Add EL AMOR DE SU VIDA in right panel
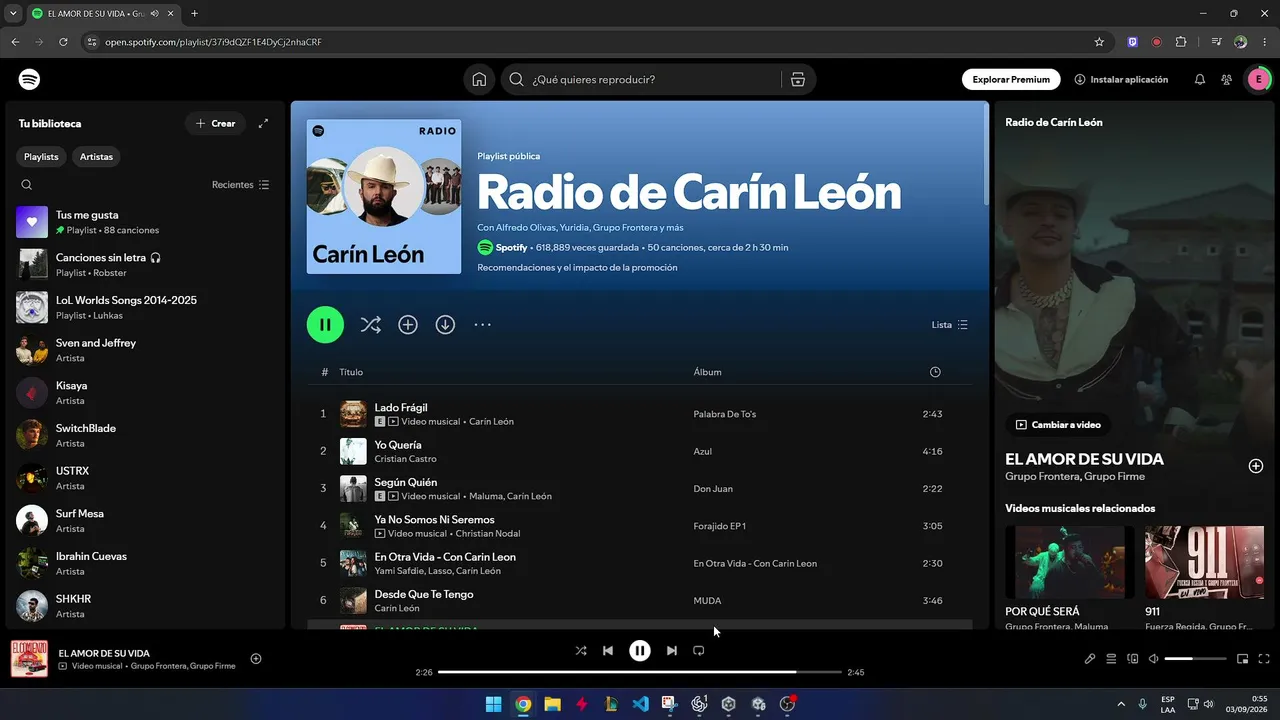 1256,466
